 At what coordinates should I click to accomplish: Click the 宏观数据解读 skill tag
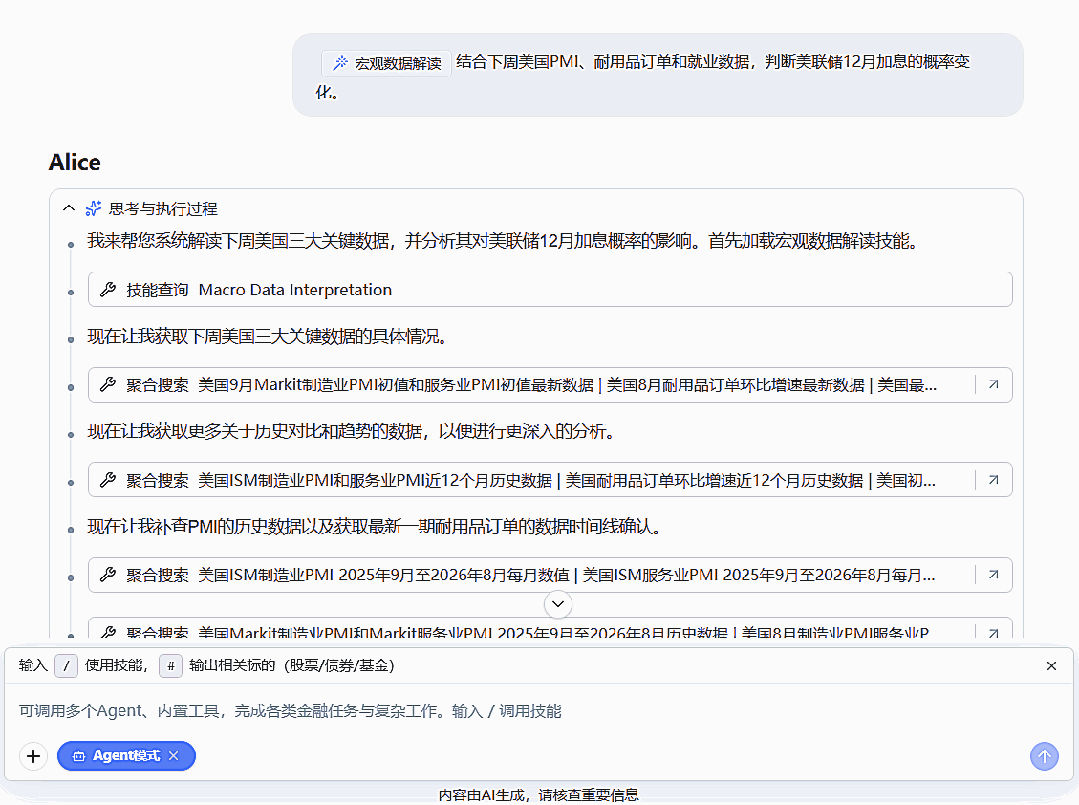click(386, 63)
